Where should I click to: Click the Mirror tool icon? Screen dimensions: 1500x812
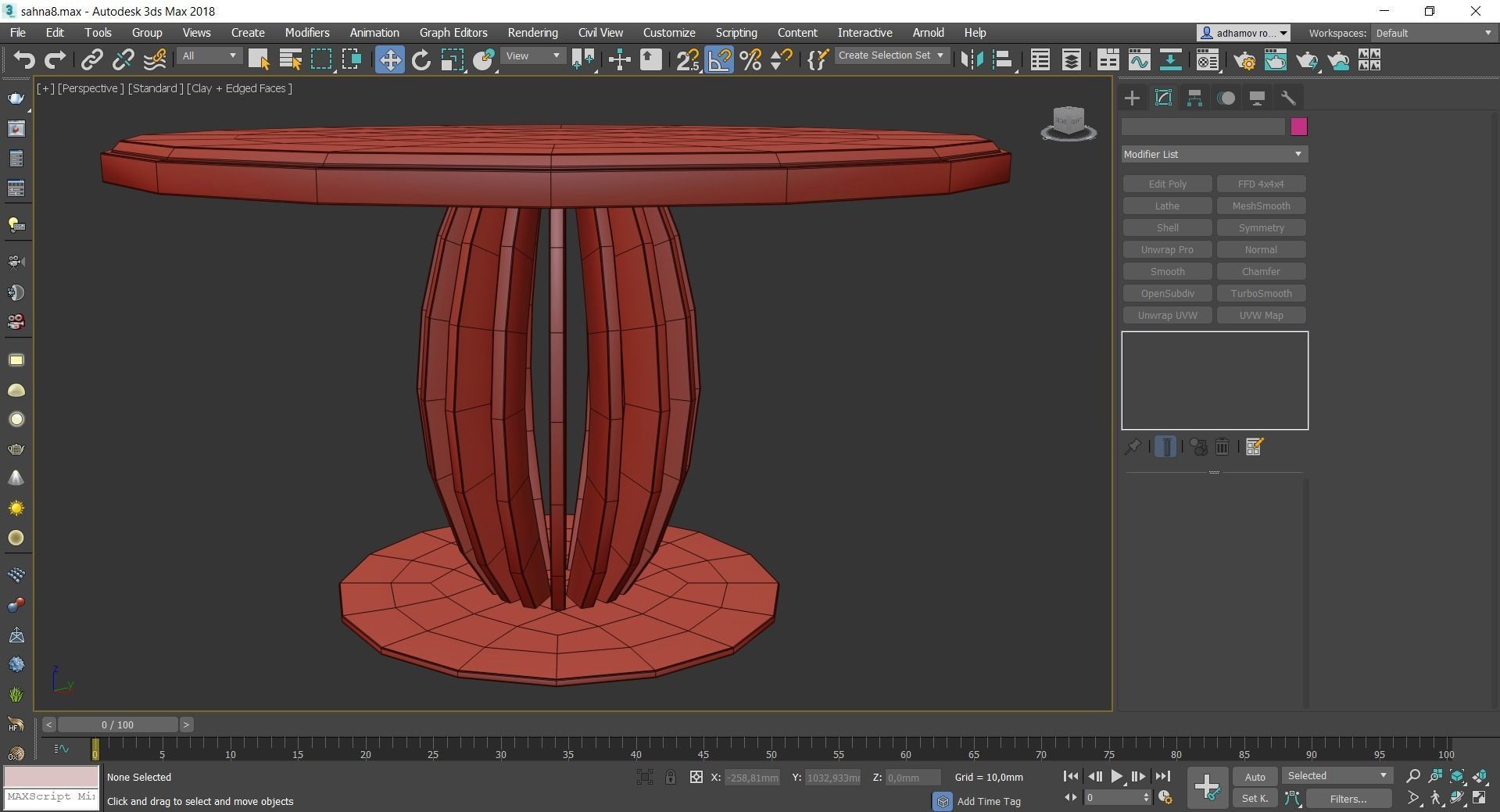point(972,59)
